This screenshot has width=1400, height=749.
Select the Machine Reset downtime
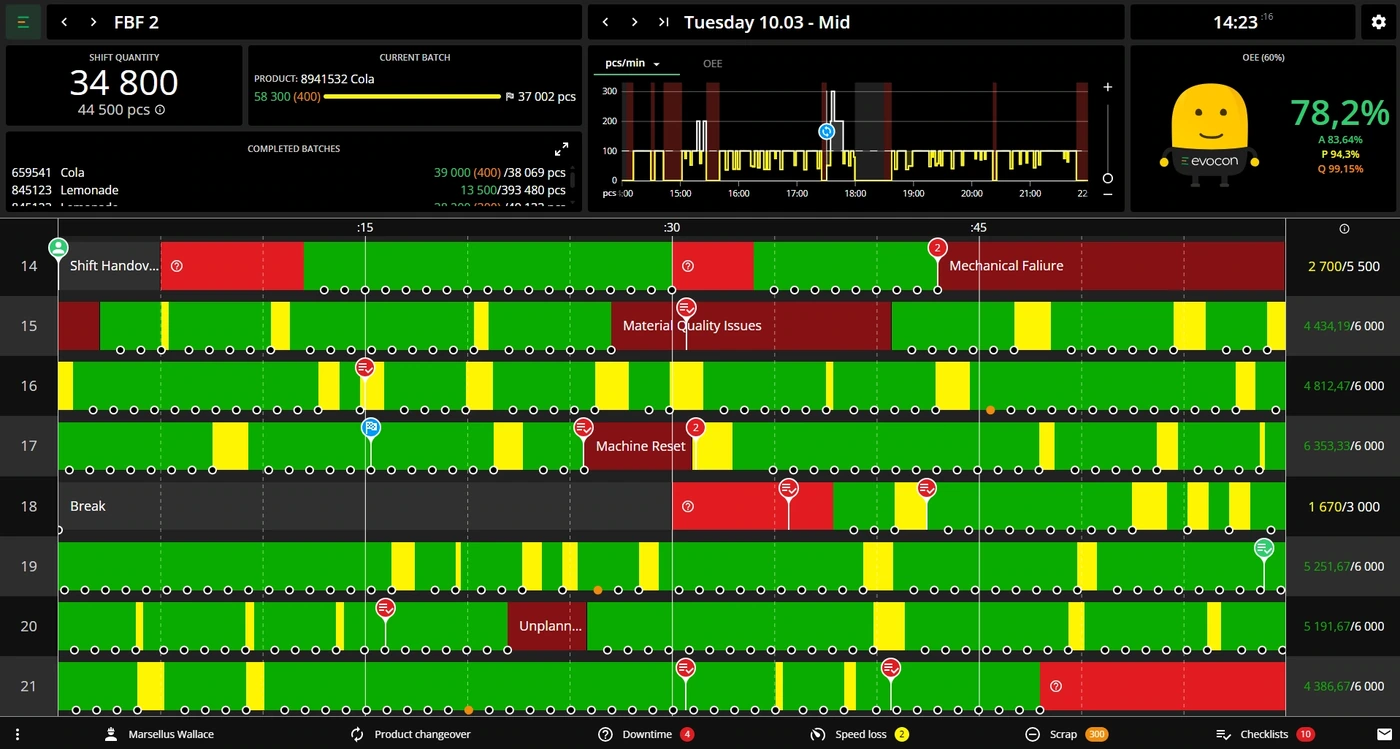pyautogui.click(x=637, y=446)
